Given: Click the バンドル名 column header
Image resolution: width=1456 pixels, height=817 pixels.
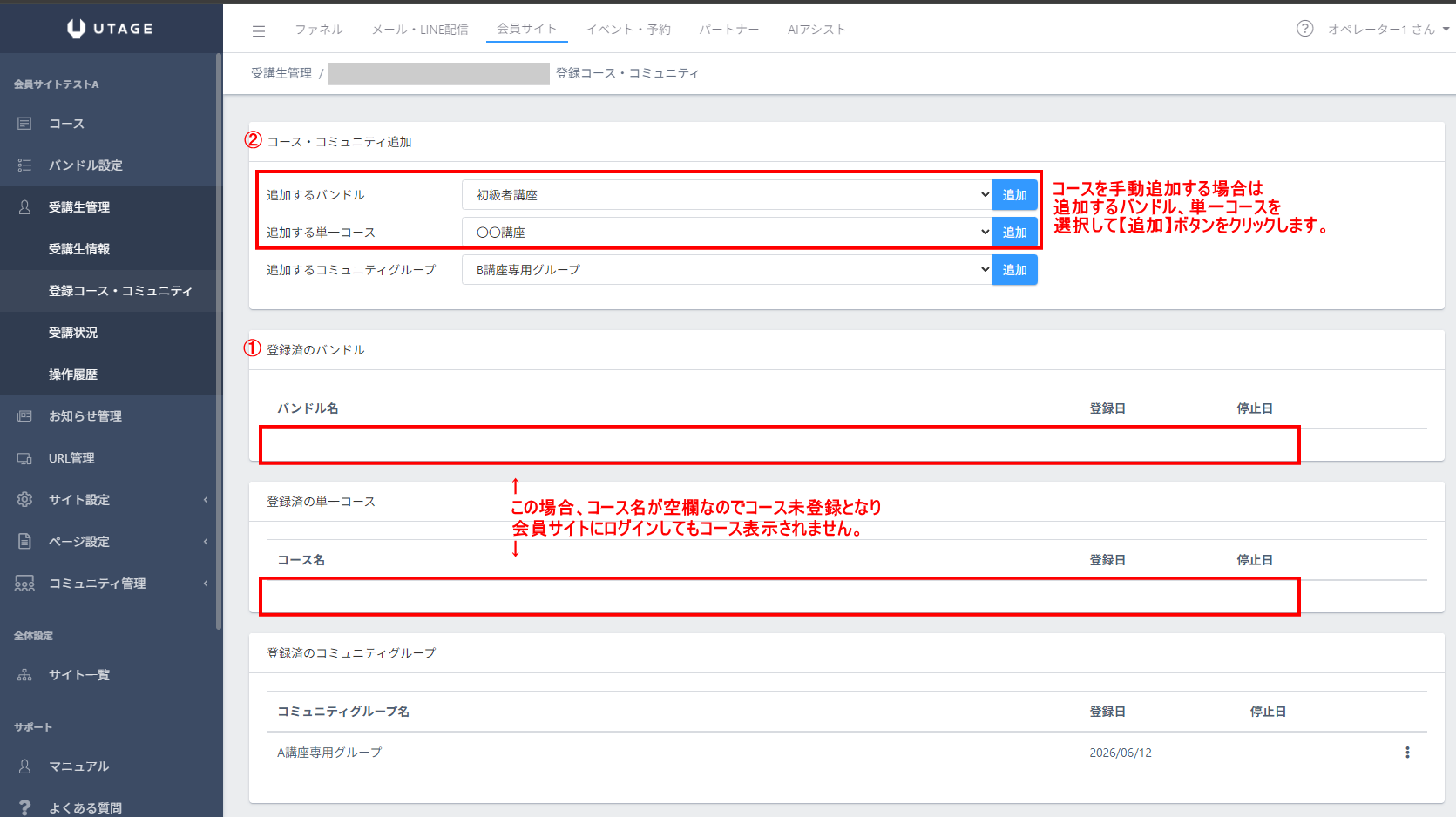Looking at the screenshot, I should click(x=308, y=408).
